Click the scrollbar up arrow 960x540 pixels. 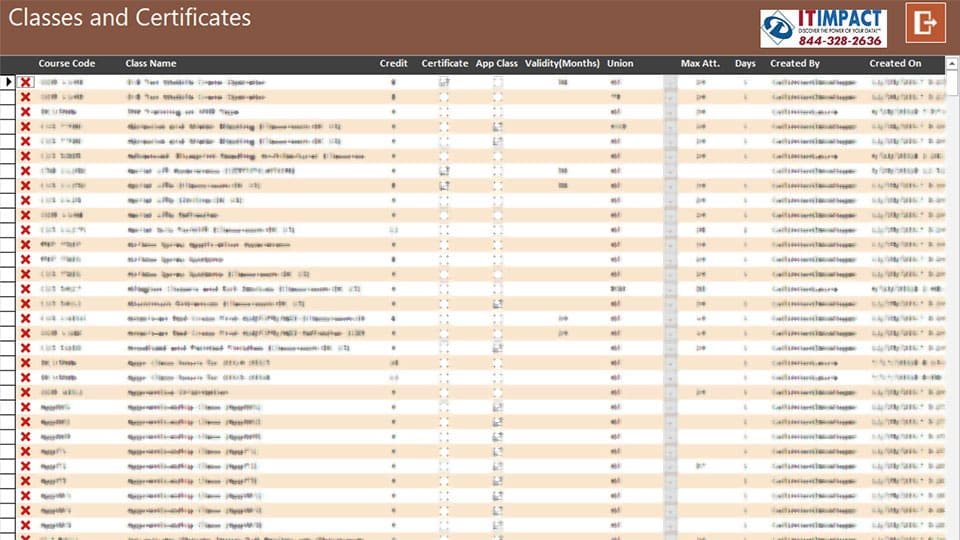pos(952,63)
